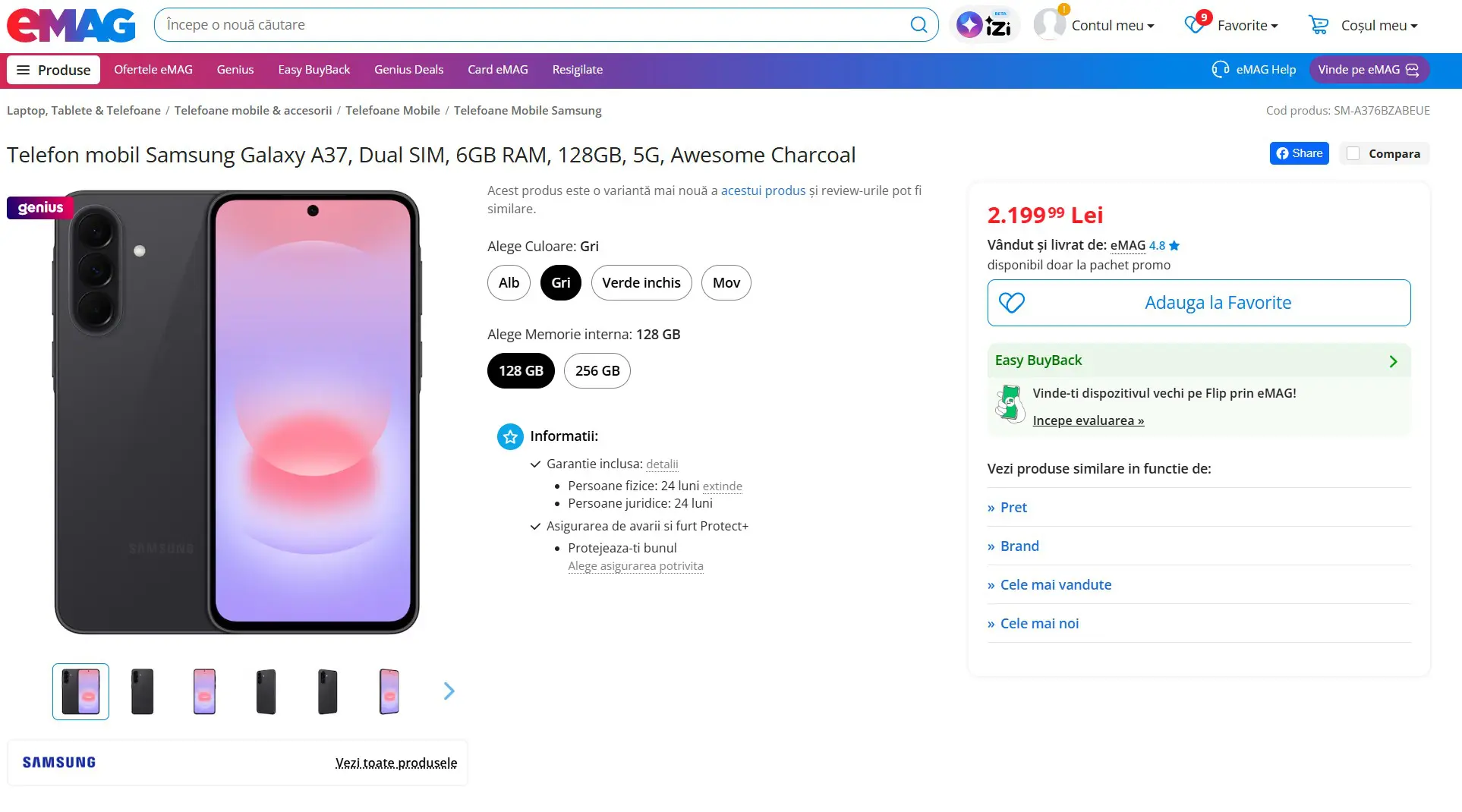Click the shopping cart icon
The height and width of the screenshot is (812, 1462).
pyautogui.click(x=1319, y=25)
